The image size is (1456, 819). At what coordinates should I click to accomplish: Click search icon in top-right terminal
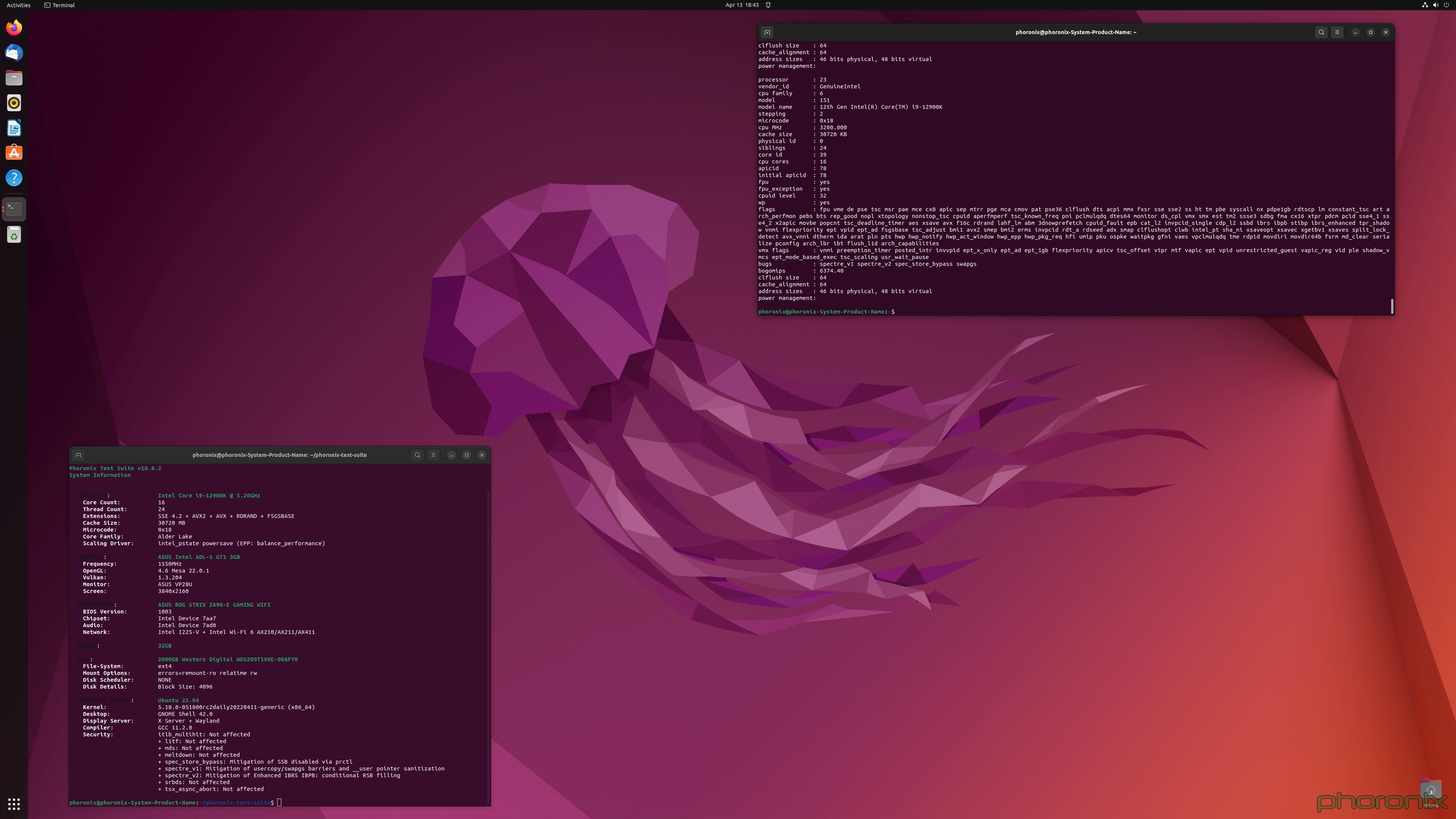click(x=1321, y=32)
